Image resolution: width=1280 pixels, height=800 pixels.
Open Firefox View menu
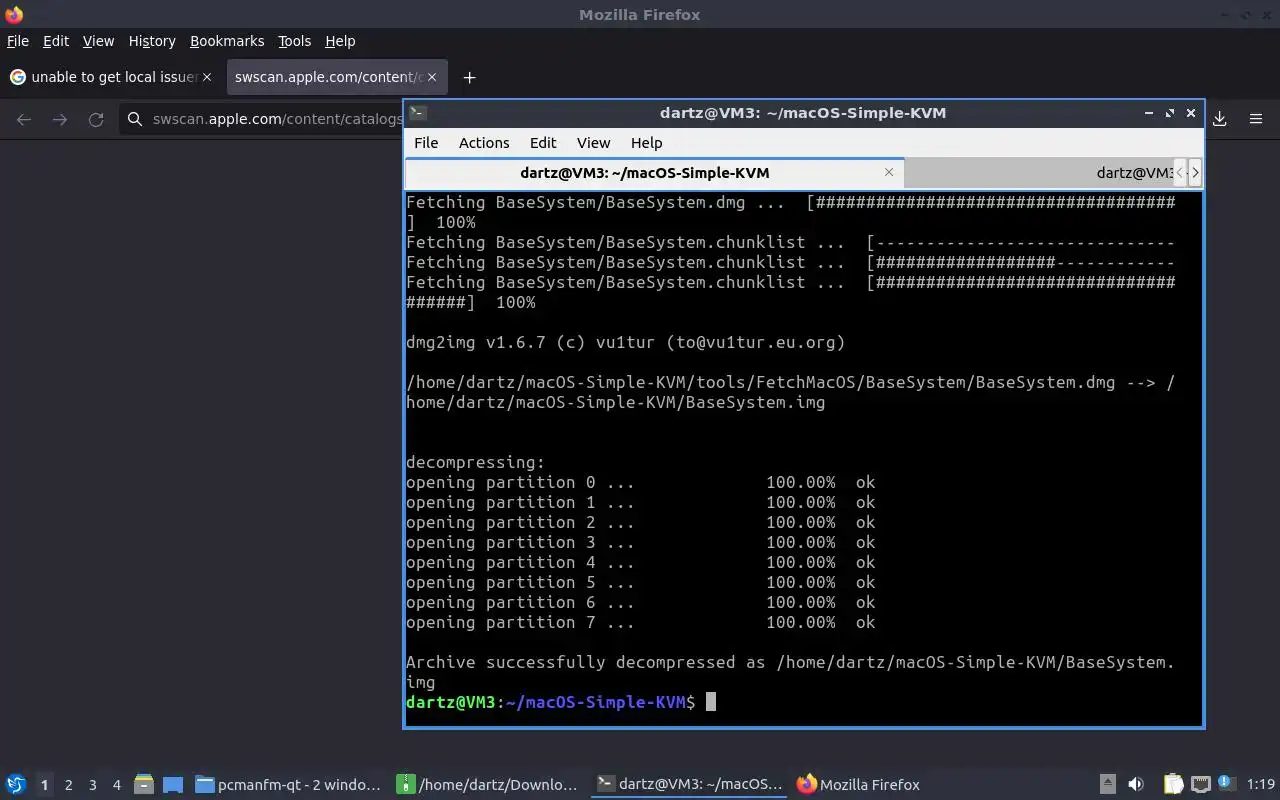98,41
